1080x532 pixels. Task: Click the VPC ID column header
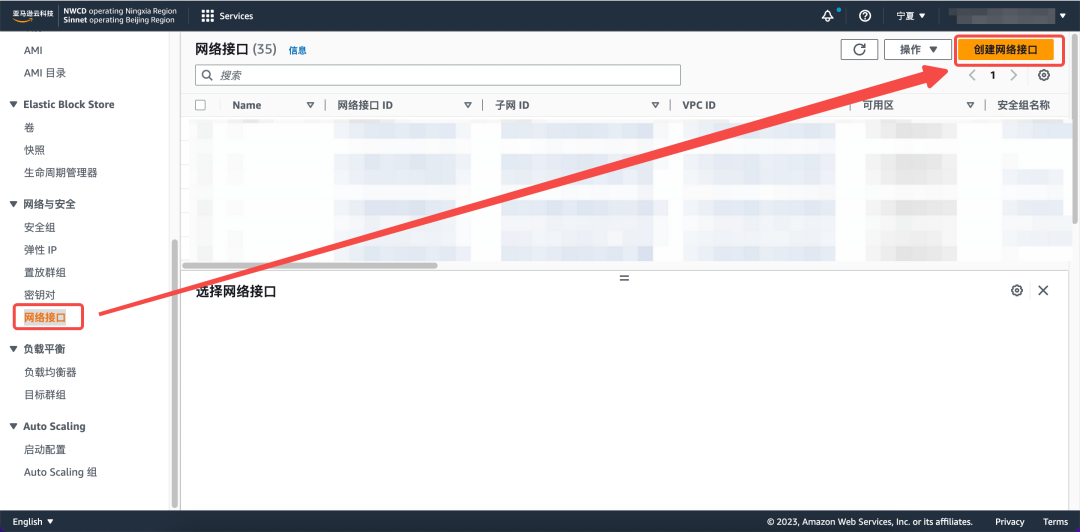point(698,105)
